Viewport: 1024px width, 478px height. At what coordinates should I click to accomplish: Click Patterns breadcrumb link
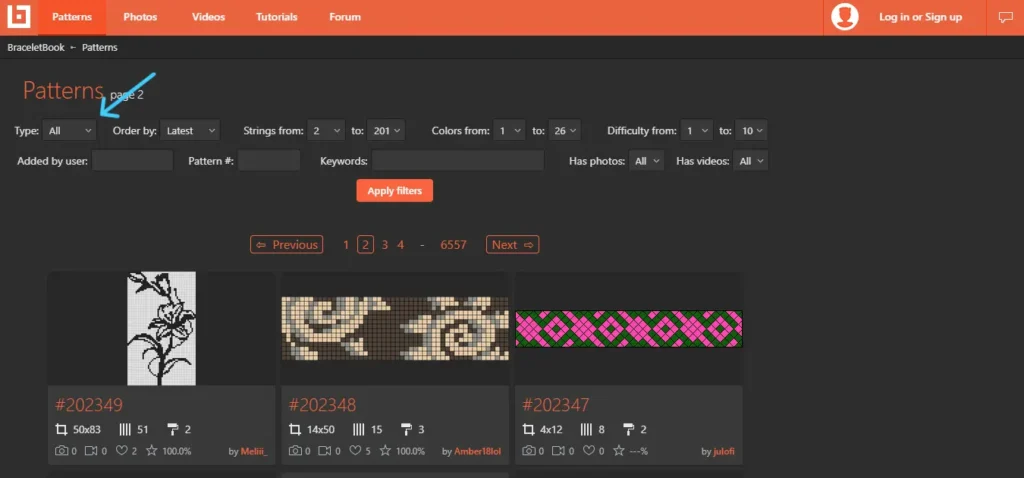(x=100, y=48)
